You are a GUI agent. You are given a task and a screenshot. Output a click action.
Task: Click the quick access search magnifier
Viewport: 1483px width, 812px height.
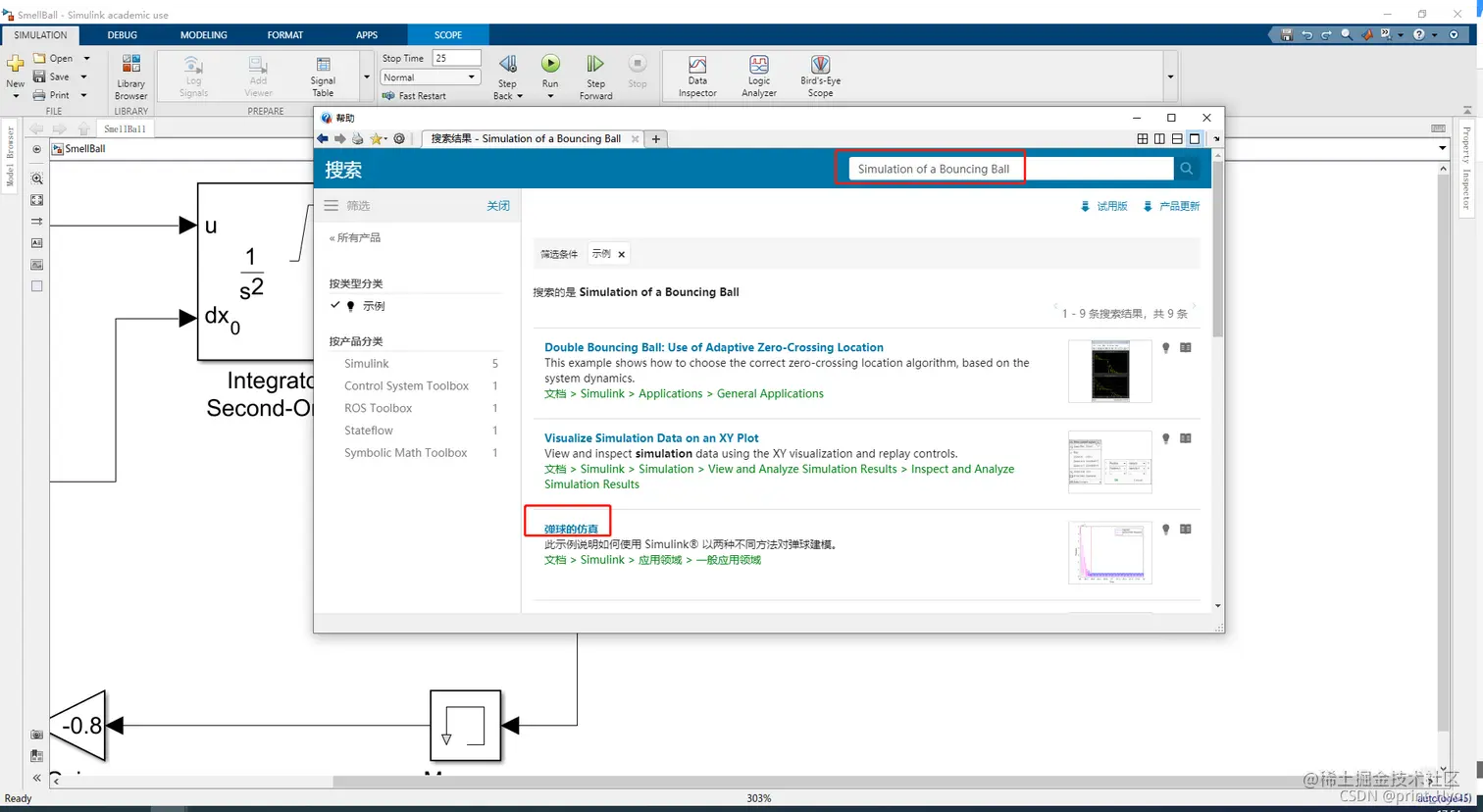tap(1347, 34)
